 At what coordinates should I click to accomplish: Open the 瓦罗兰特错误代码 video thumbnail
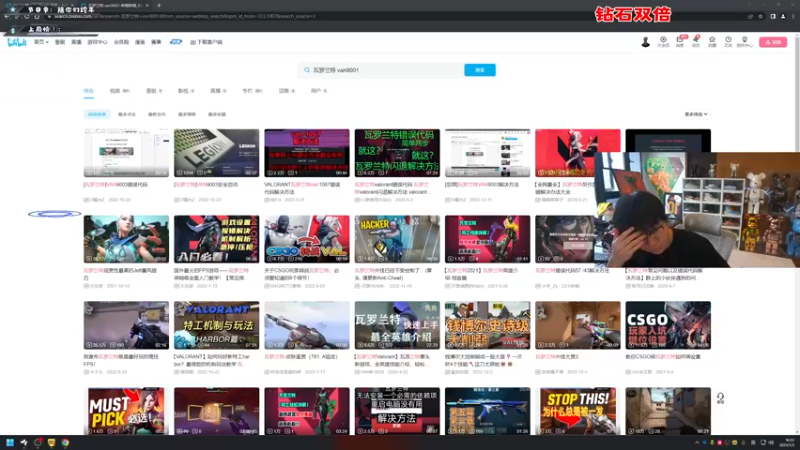[397, 153]
